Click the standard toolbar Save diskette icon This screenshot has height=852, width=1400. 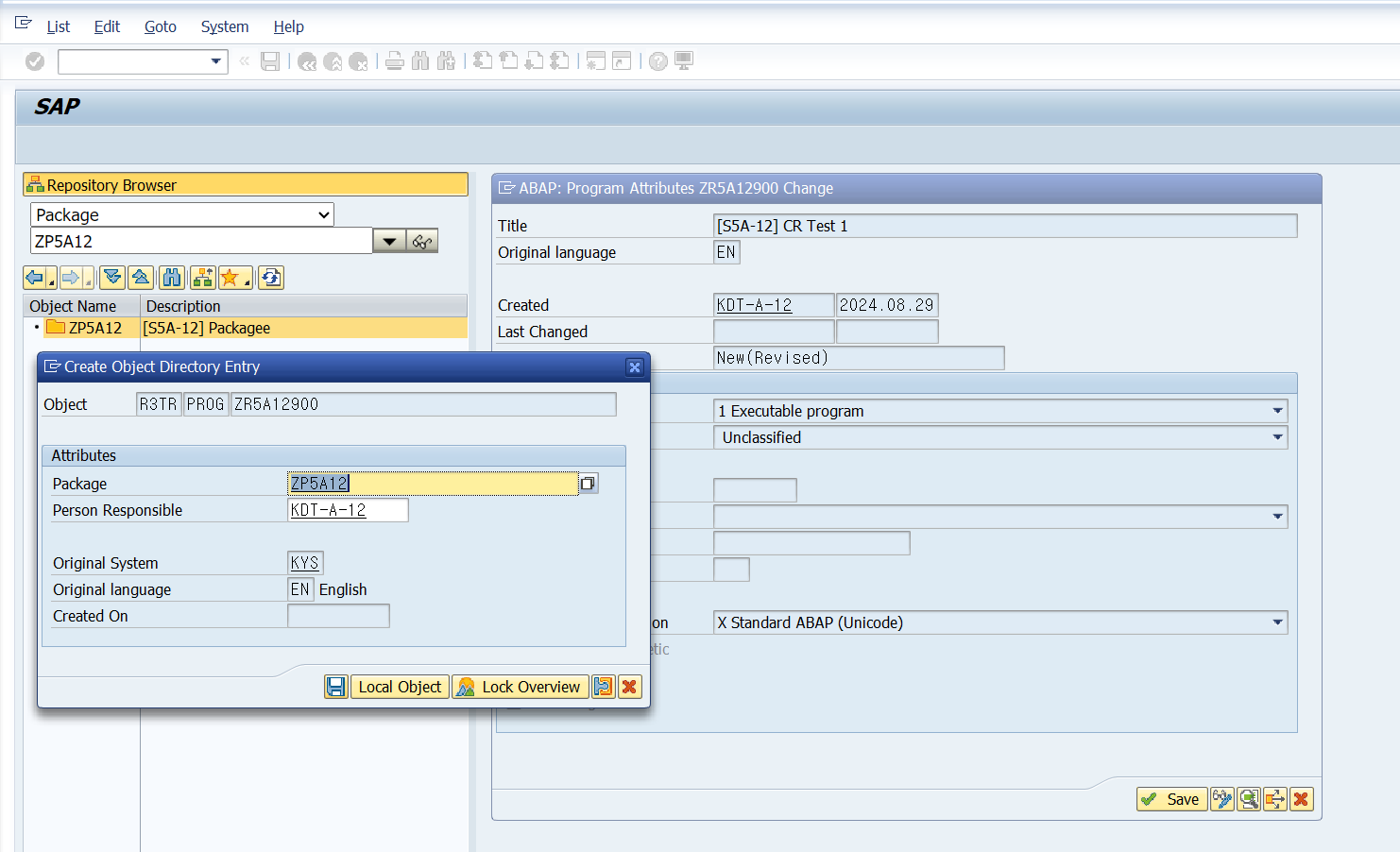point(270,61)
